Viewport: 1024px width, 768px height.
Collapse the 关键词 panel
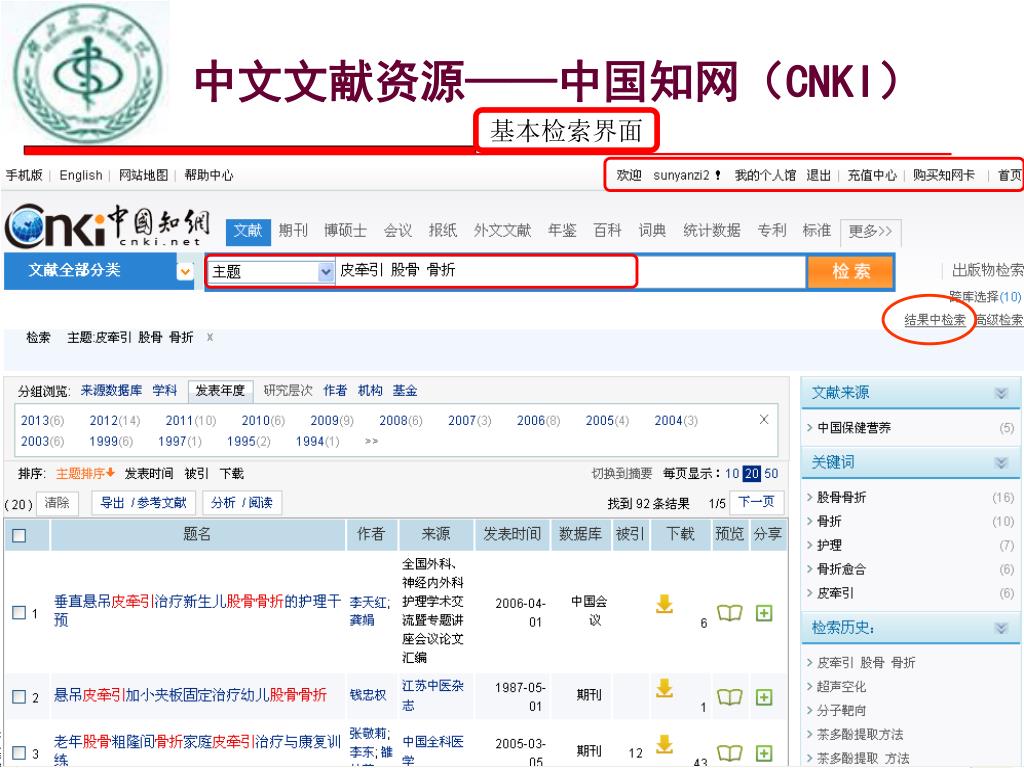click(1000, 462)
